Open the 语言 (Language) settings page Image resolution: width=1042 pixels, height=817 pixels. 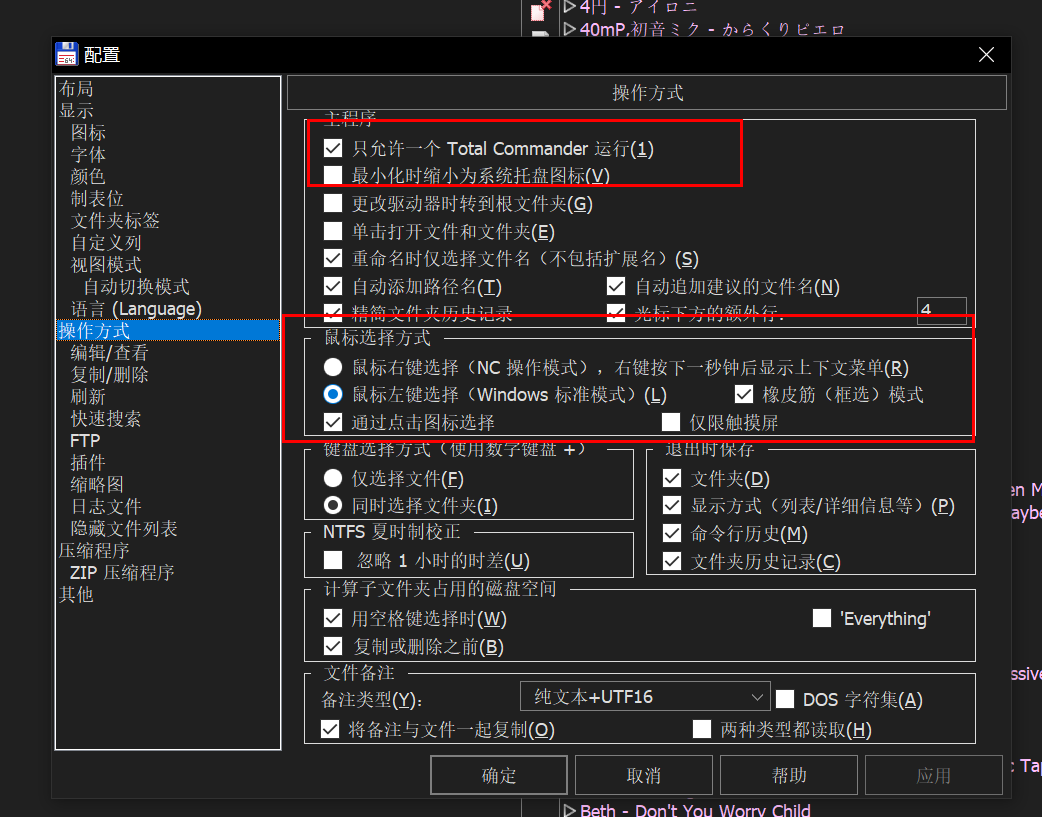(x=136, y=308)
